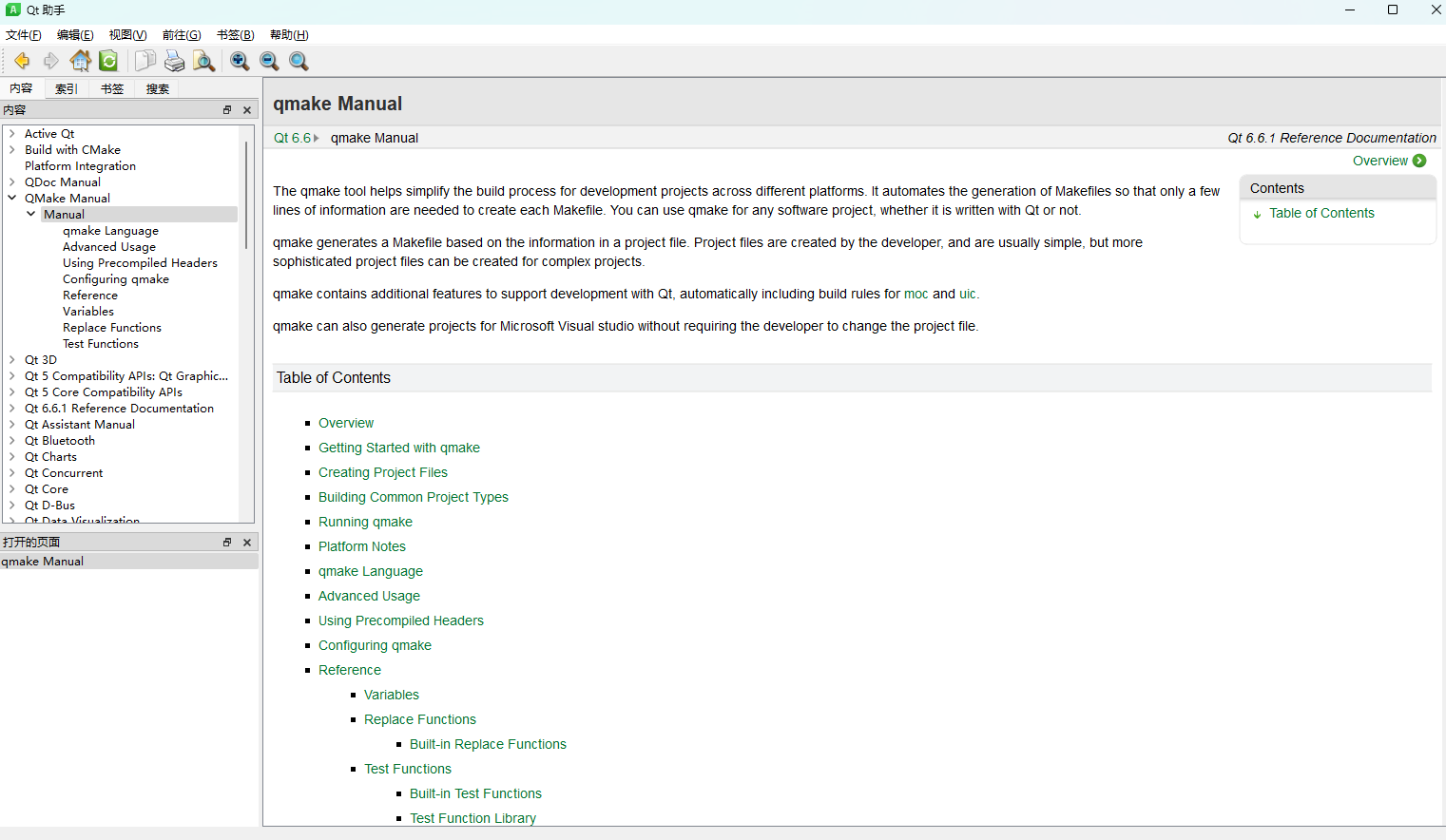The image size is (1446, 840).
Task: Print the current page via printer icon
Action: click(174, 61)
